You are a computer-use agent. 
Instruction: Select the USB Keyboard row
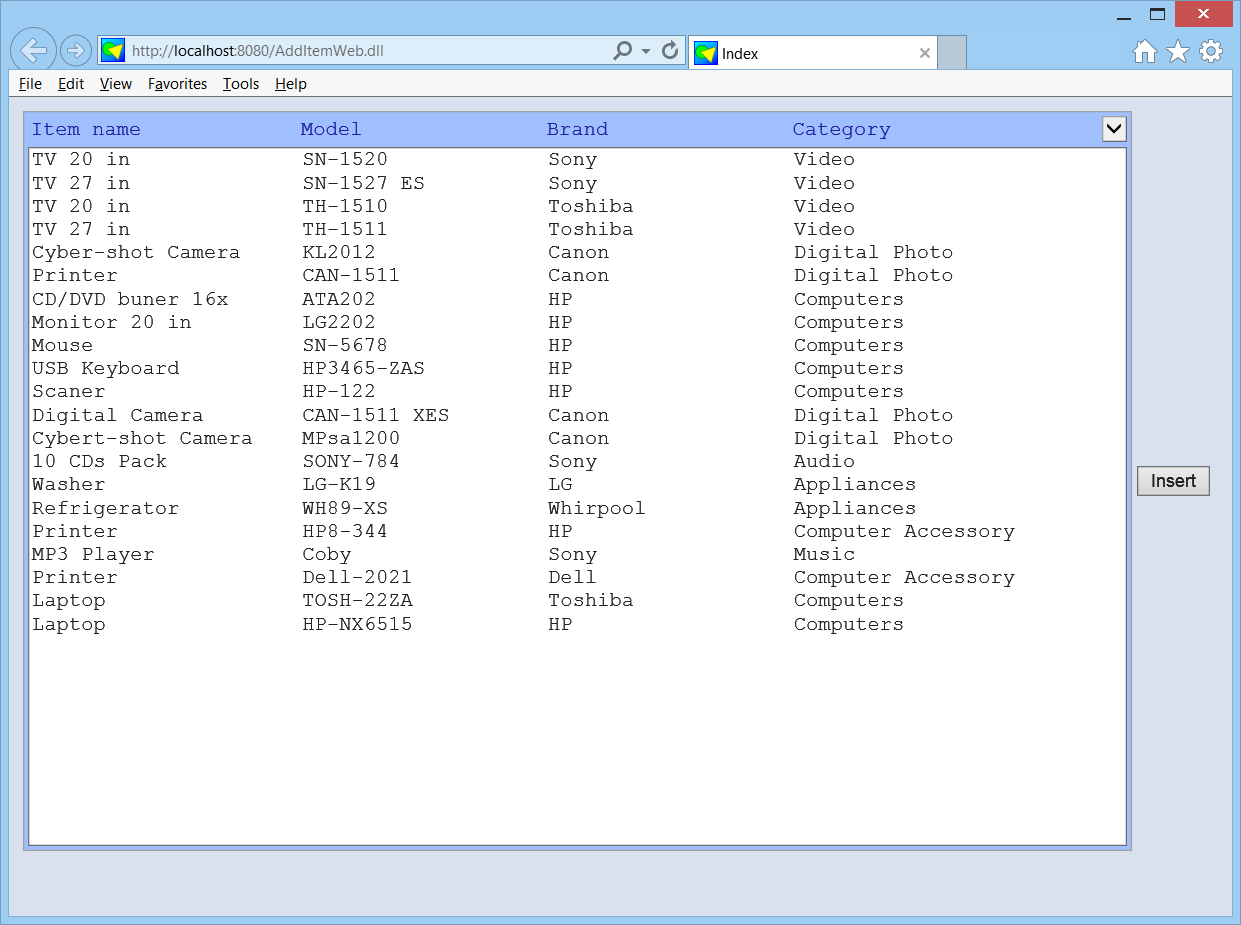577,368
